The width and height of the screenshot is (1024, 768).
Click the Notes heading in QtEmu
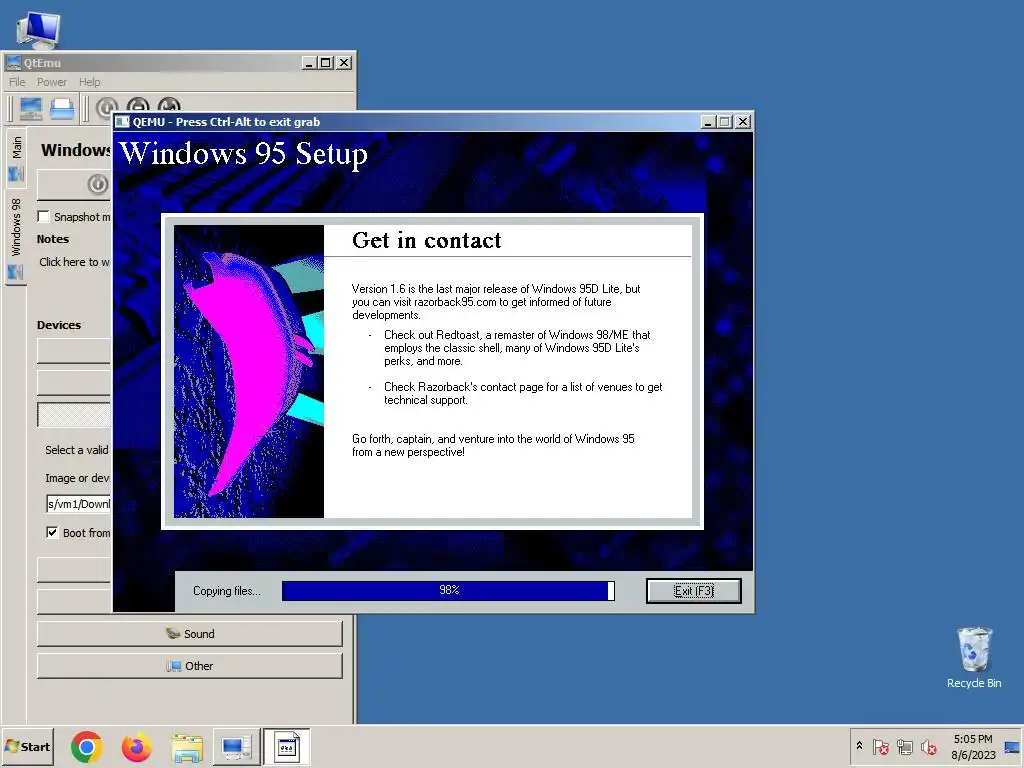[53, 239]
